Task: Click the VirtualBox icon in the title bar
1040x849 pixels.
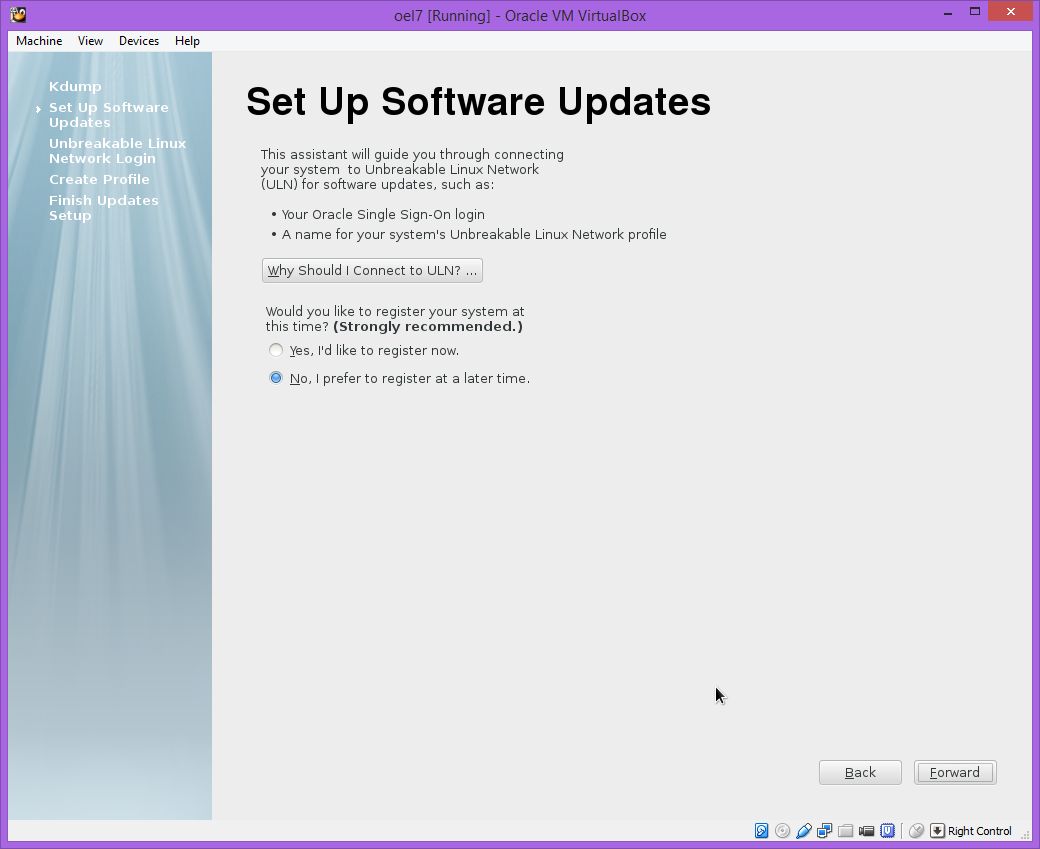Action: pos(19,14)
